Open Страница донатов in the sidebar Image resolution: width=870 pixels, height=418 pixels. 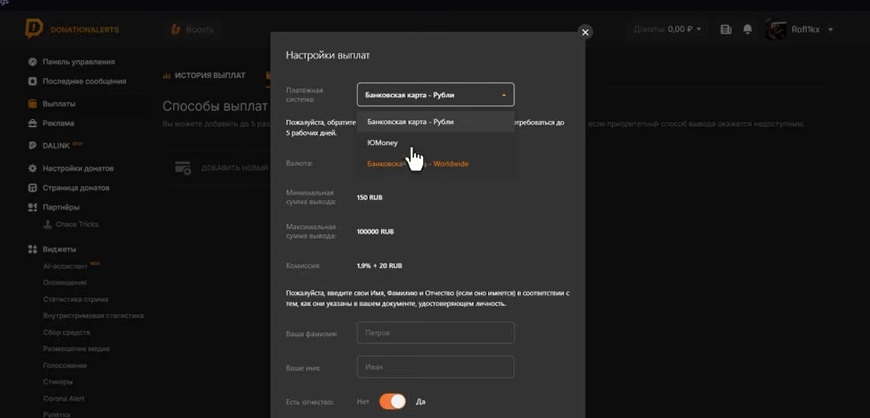pos(76,188)
